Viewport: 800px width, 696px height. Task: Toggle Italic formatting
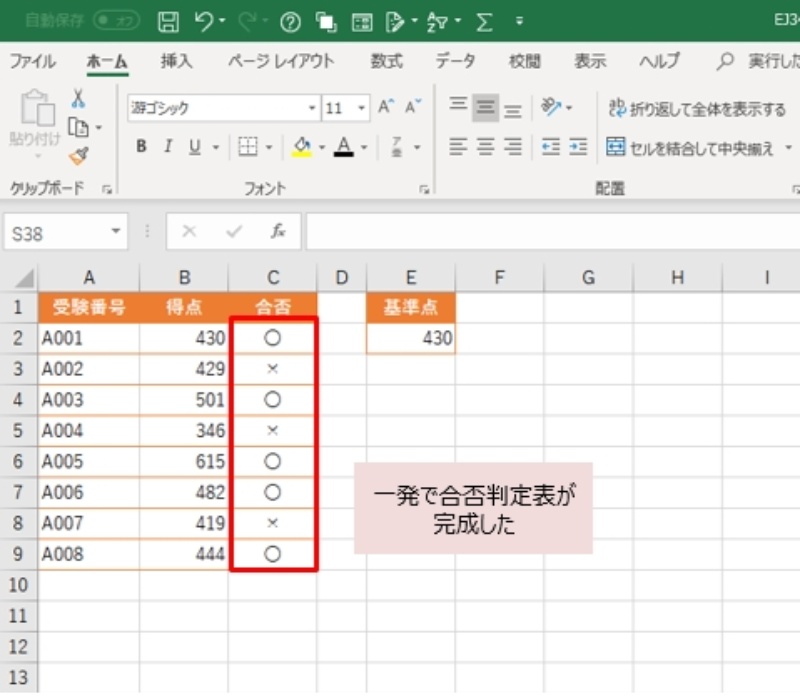(166, 147)
